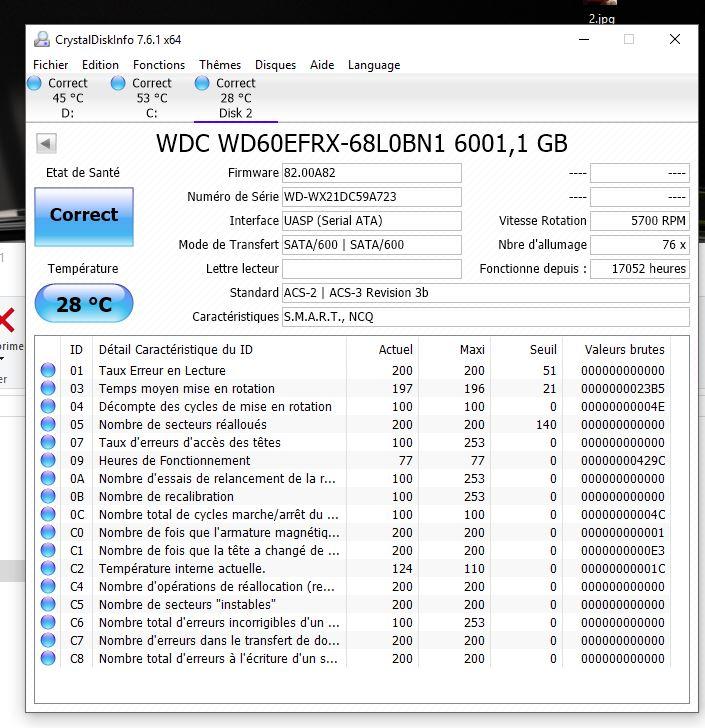The width and height of the screenshot is (705, 728).
Task: Click the Numéro de Série field
Action: pyautogui.click(x=372, y=197)
